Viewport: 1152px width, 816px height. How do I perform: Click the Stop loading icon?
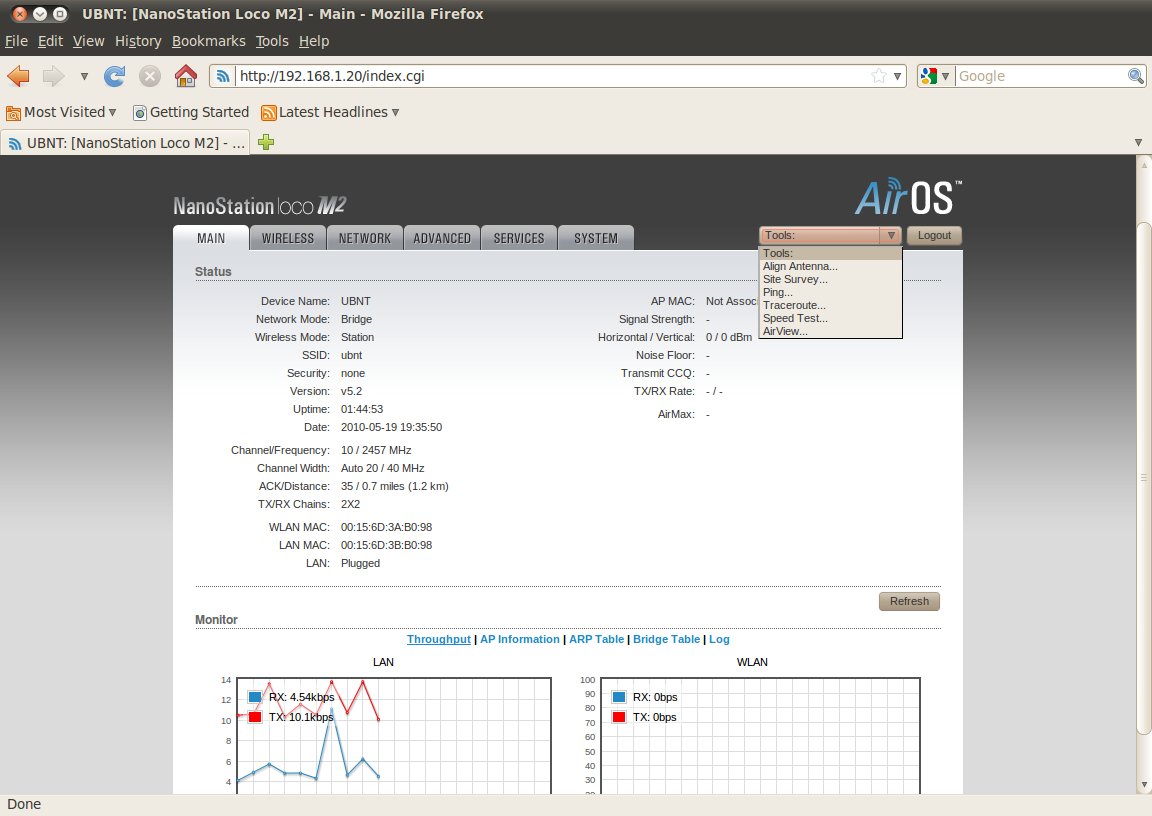(149, 76)
